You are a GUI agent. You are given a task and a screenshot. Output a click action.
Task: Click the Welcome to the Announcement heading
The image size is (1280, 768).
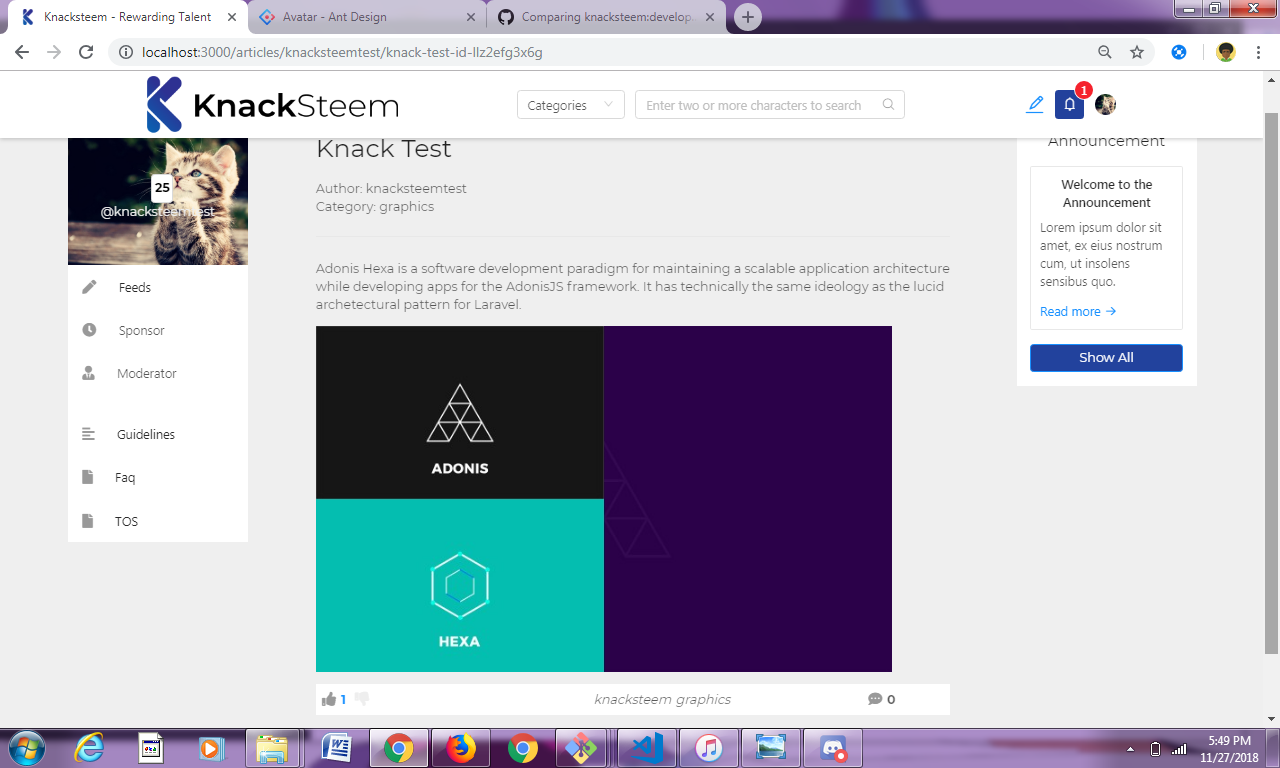coord(1107,193)
